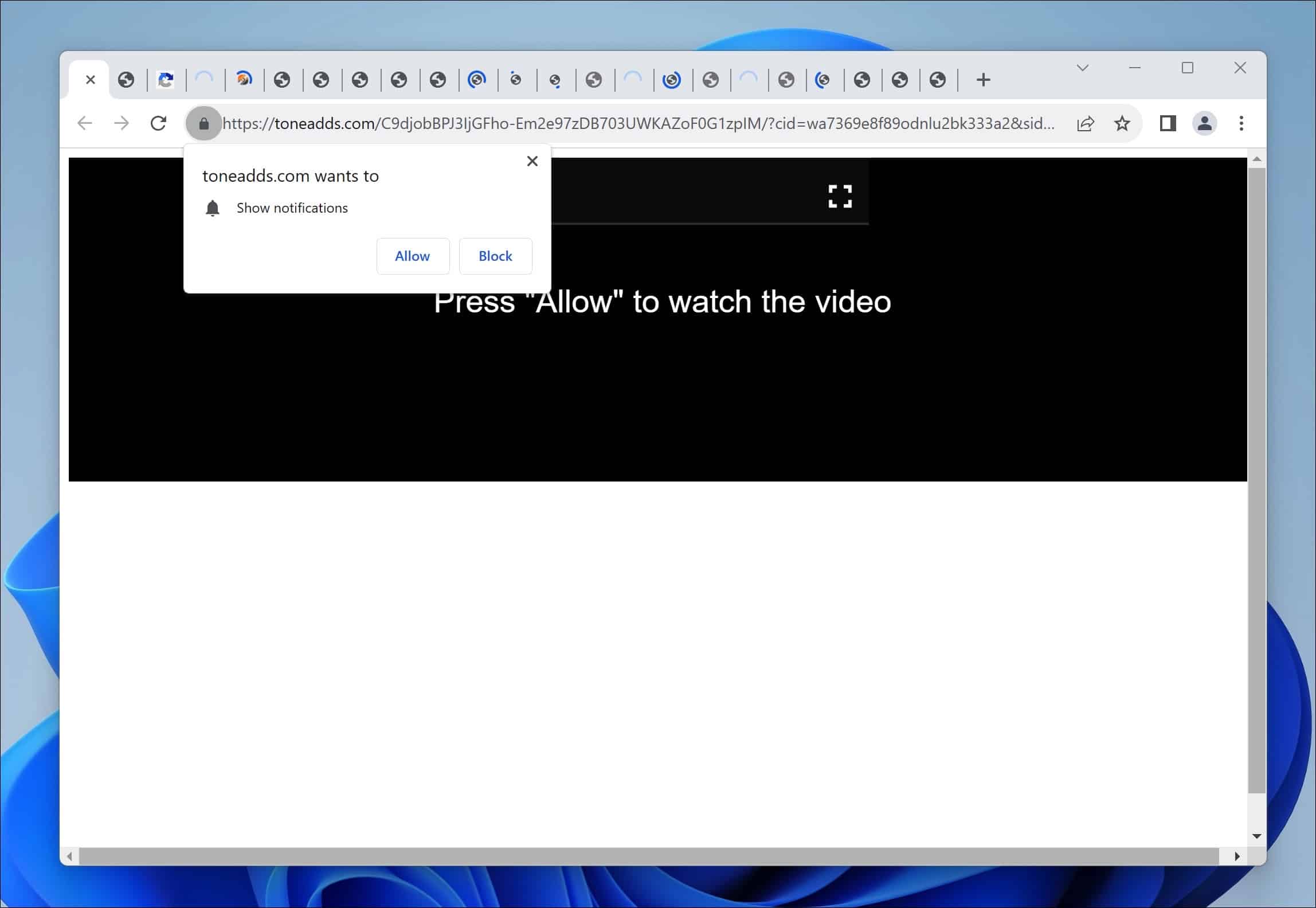Maximize the Chrome window
Image resolution: width=1316 pixels, height=908 pixels.
pos(1188,68)
